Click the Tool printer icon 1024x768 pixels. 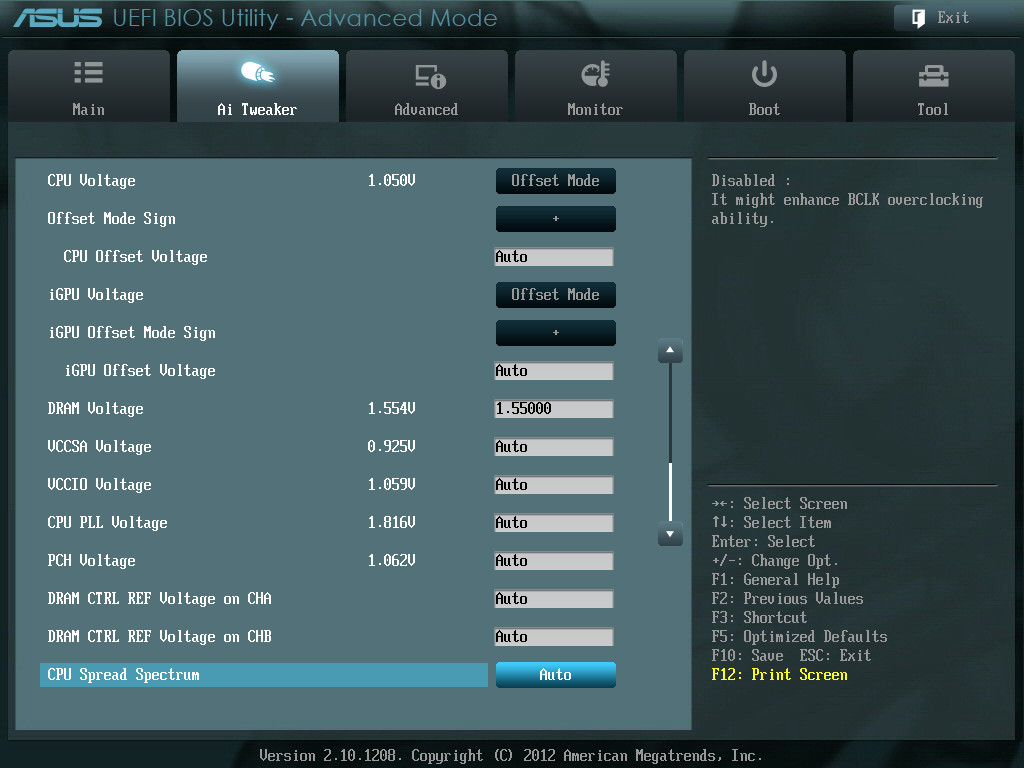tap(933, 76)
